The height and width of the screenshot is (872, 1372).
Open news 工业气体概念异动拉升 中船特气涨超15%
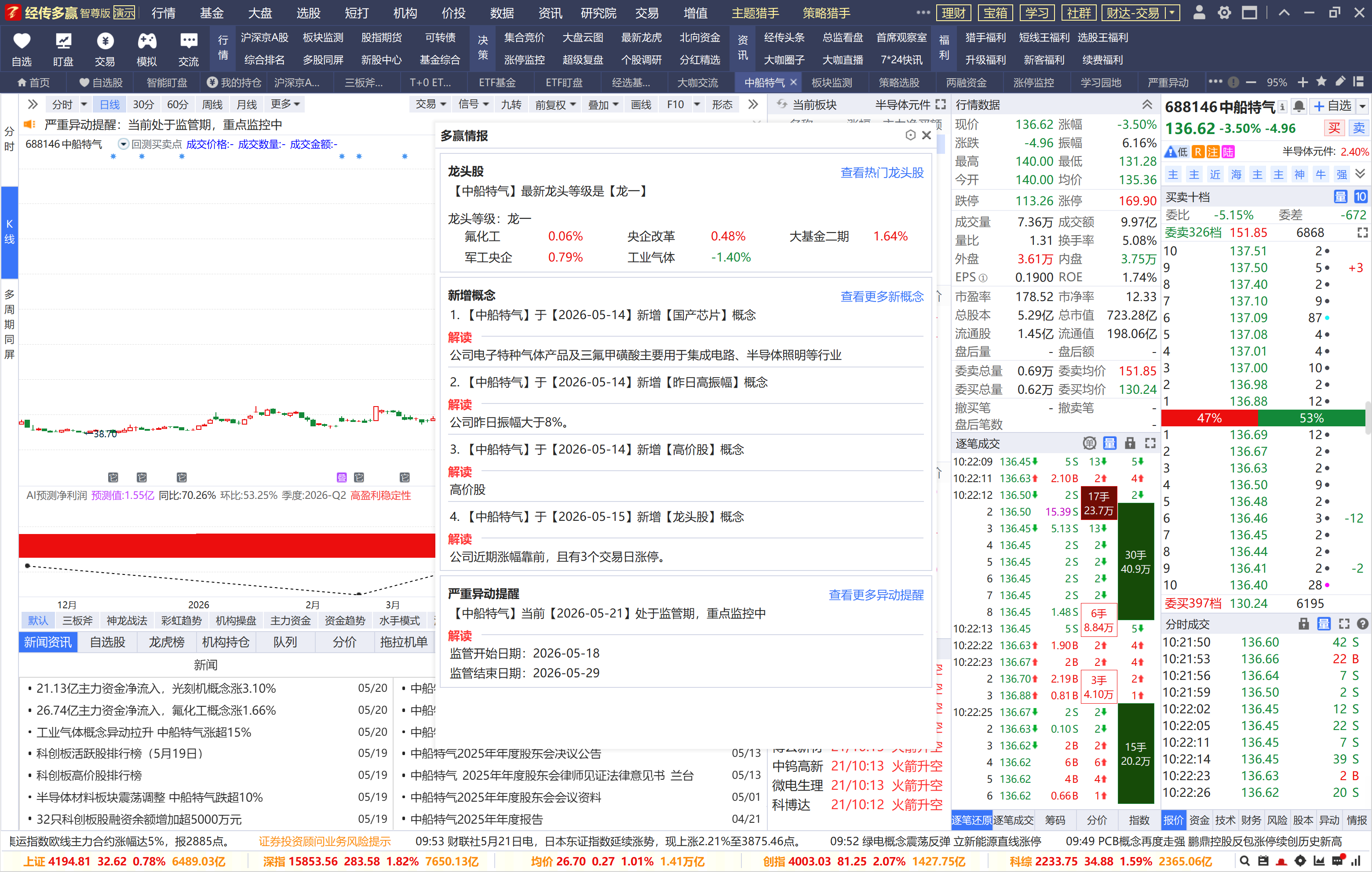[144, 732]
